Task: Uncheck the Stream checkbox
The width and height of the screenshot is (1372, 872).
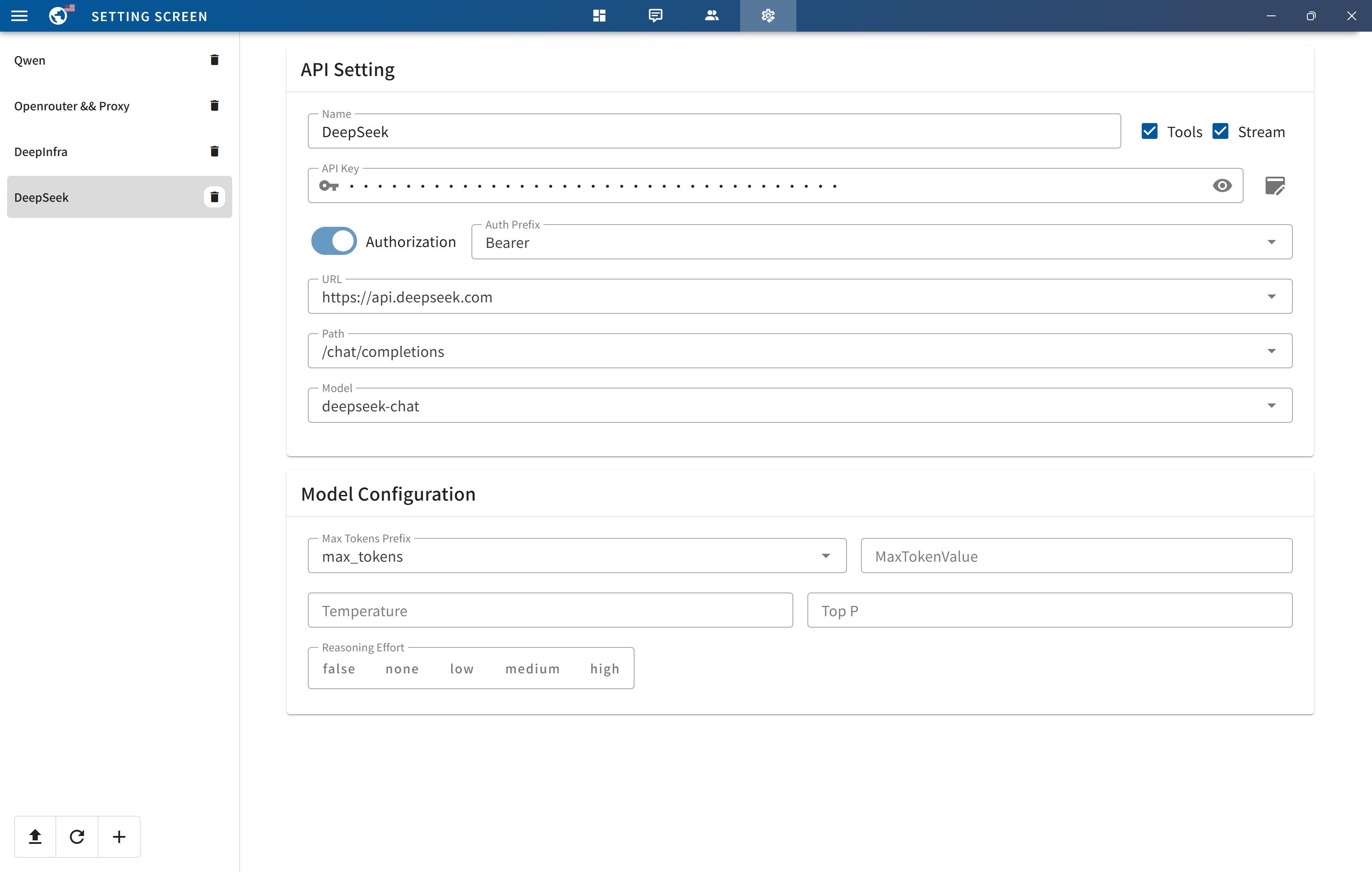Action: coord(1220,131)
